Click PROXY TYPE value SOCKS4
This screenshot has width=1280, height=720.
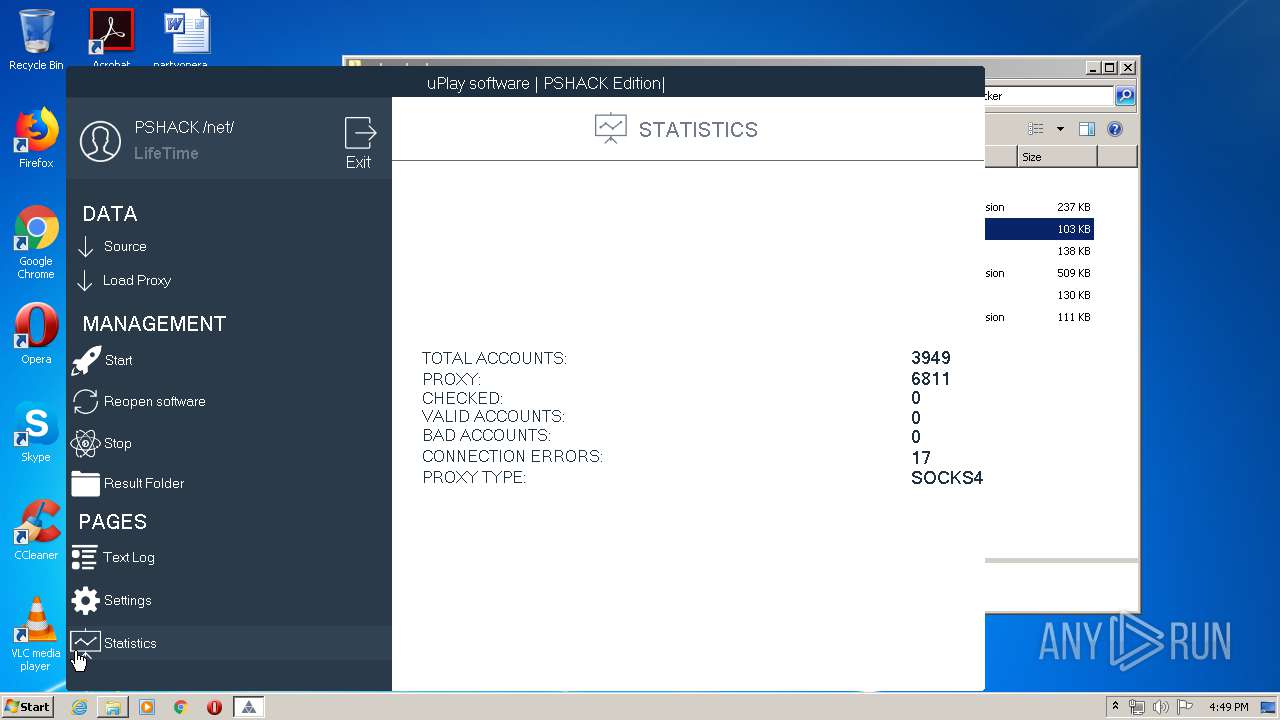click(x=947, y=478)
